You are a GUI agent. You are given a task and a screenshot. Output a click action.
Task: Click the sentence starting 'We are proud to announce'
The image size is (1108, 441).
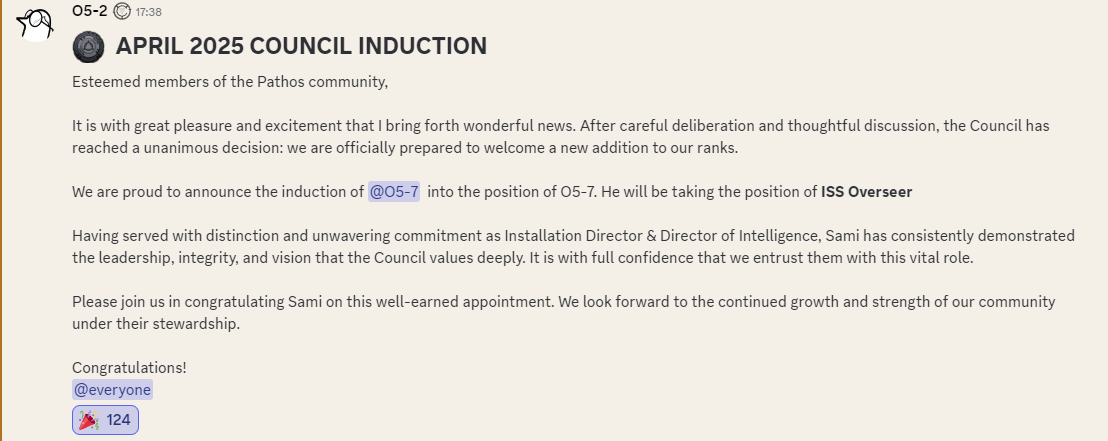pos(218,192)
